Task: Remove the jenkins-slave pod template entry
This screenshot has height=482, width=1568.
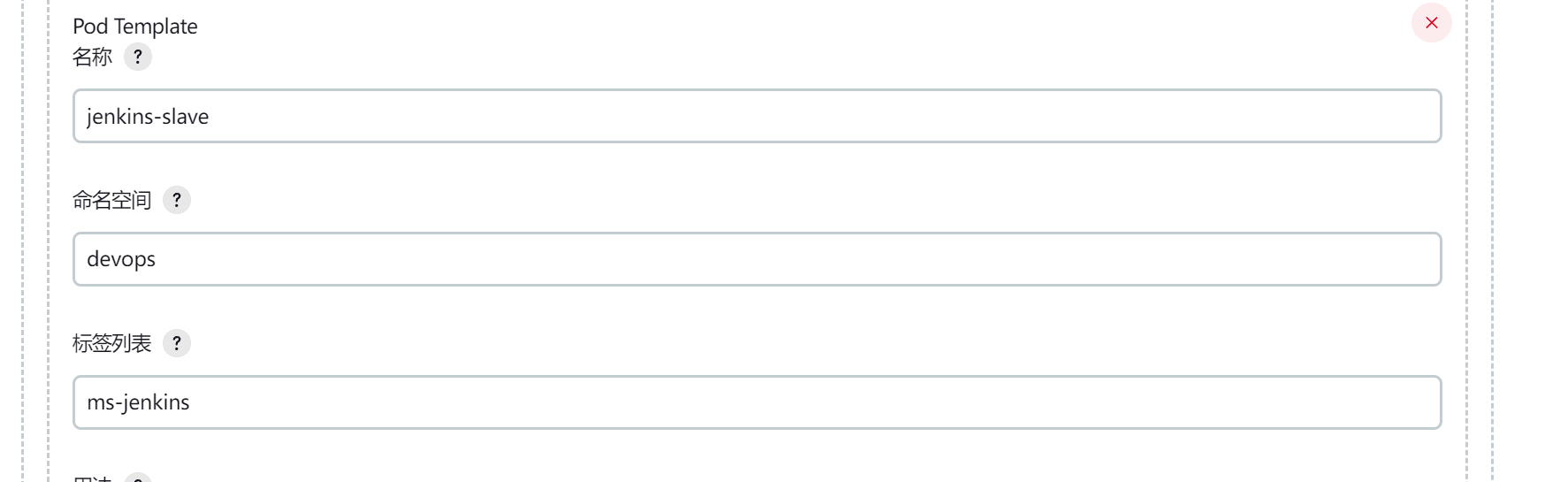Action: pos(1431,23)
